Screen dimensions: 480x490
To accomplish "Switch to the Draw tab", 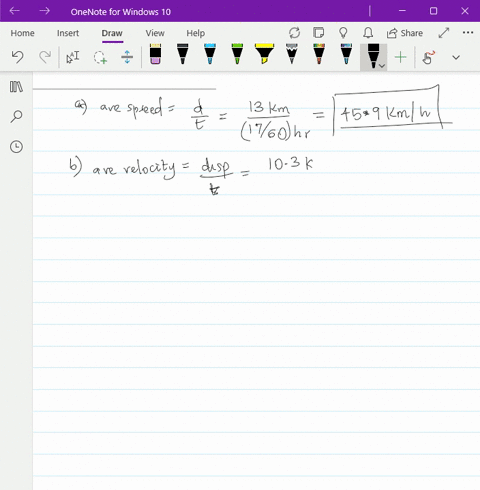I will tap(112, 33).
